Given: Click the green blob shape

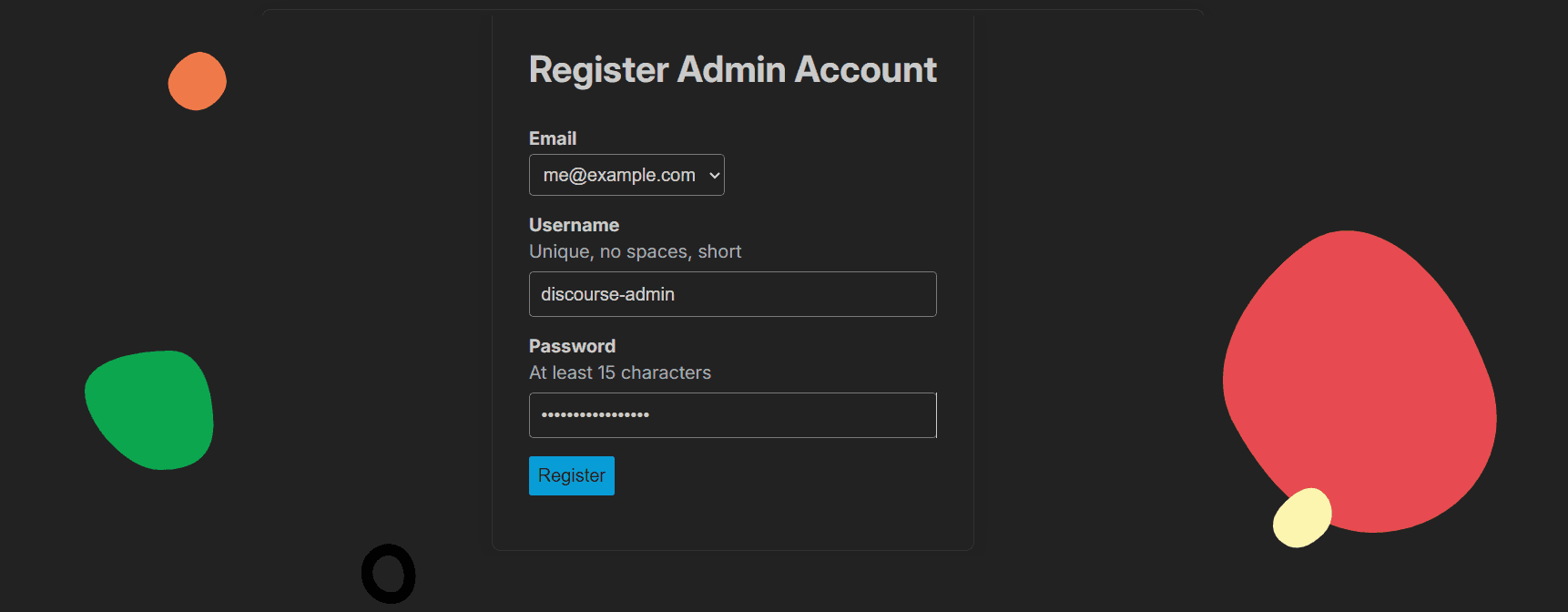Looking at the screenshot, I should point(151,410).
